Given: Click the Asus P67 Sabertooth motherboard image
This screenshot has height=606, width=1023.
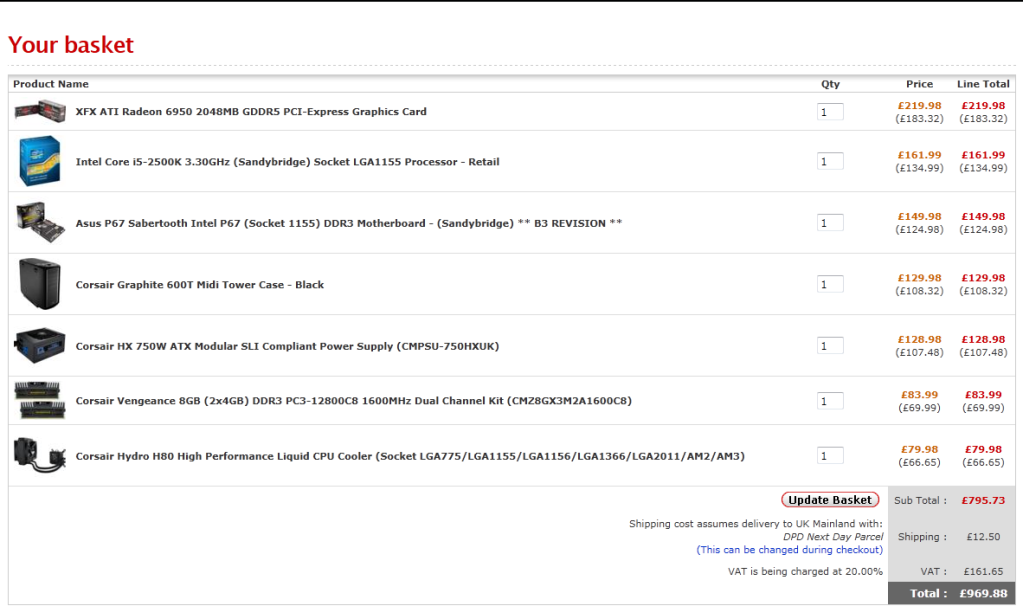Looking at the screenshot, I should (40, 222).
